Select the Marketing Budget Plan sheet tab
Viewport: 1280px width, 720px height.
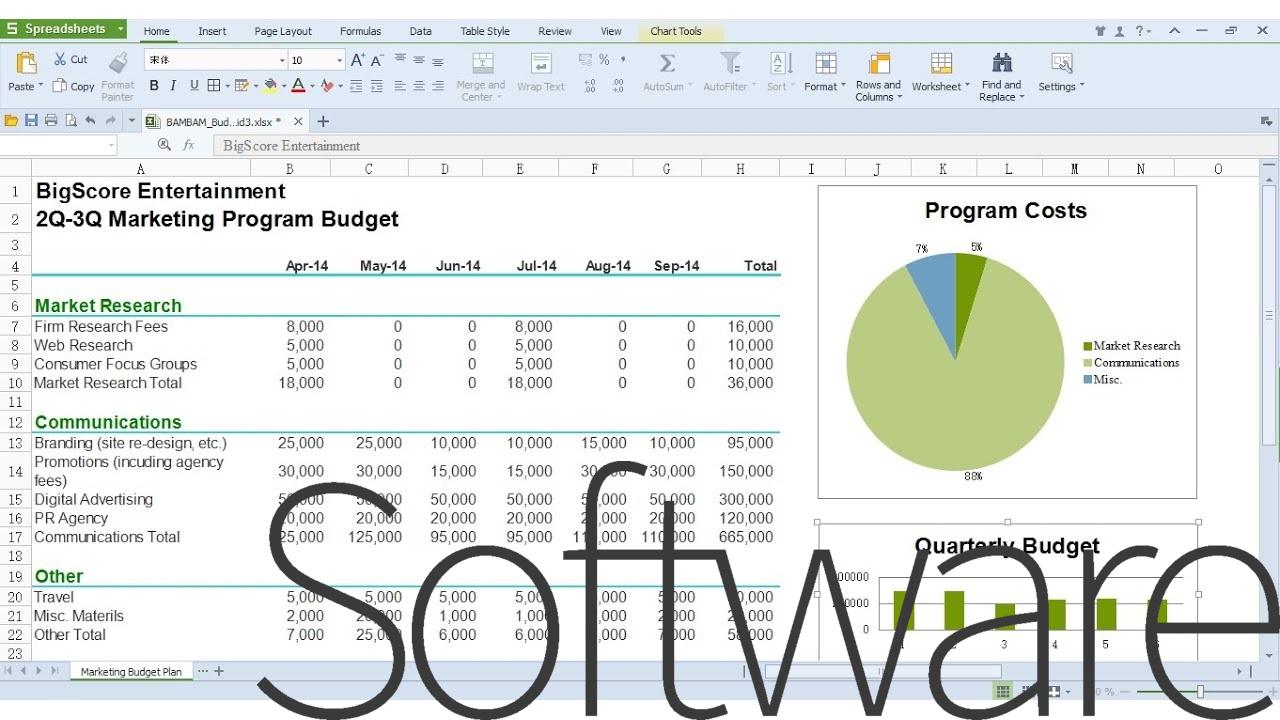tap(131, 672)
